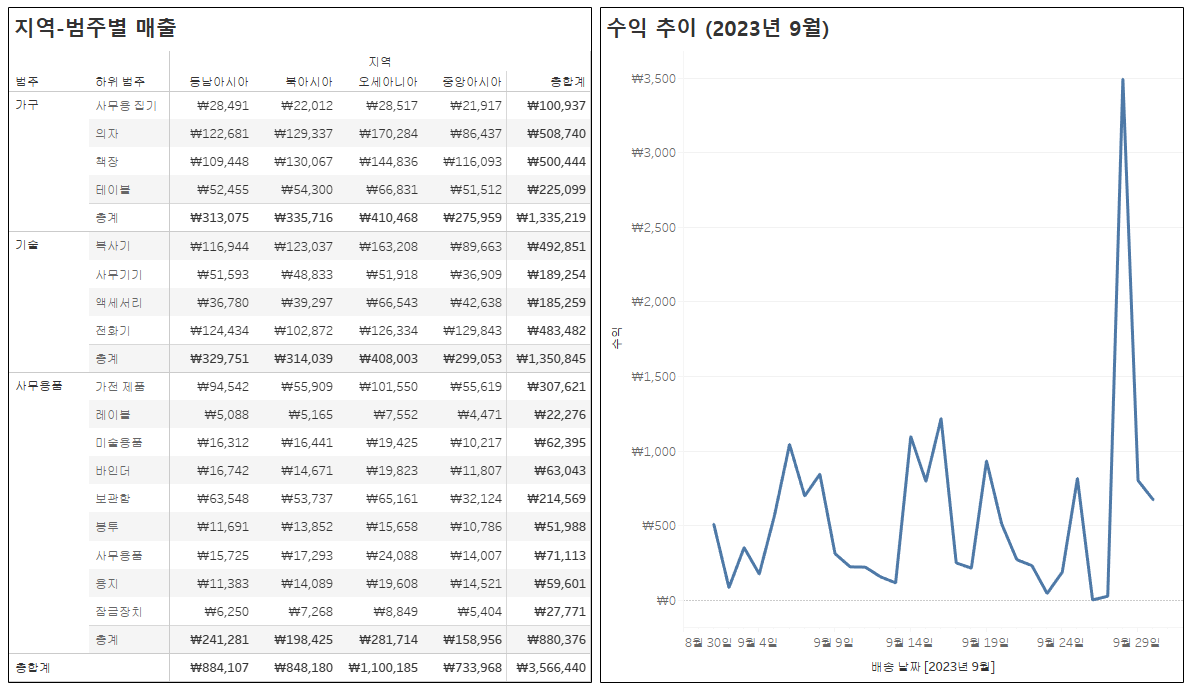The width and height of the screenshot is (1191, 689).
Task: Click the ₩3,566,440 grand total cell
Action: click(551, 668)
